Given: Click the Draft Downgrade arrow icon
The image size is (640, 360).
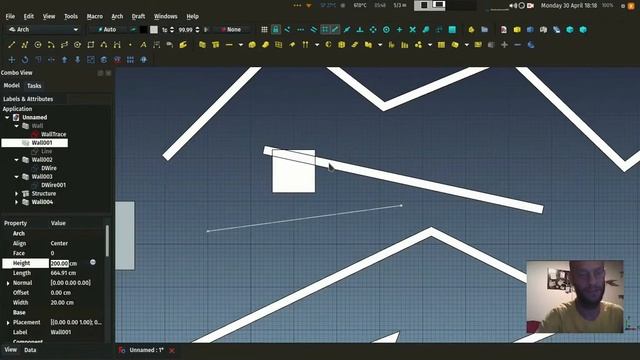Looking at the screenshot, I should 78,60.
